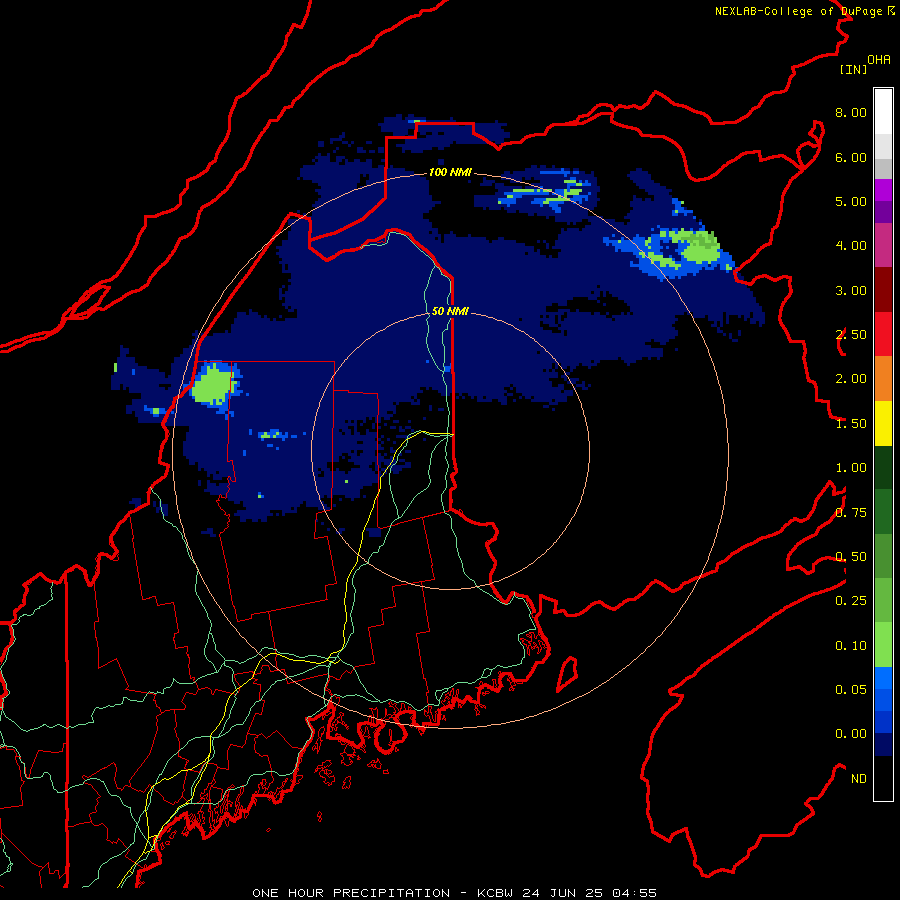This screenshot has height=900, width=900.
Task: Click the 1.00 legend value label
Action: 851,468
